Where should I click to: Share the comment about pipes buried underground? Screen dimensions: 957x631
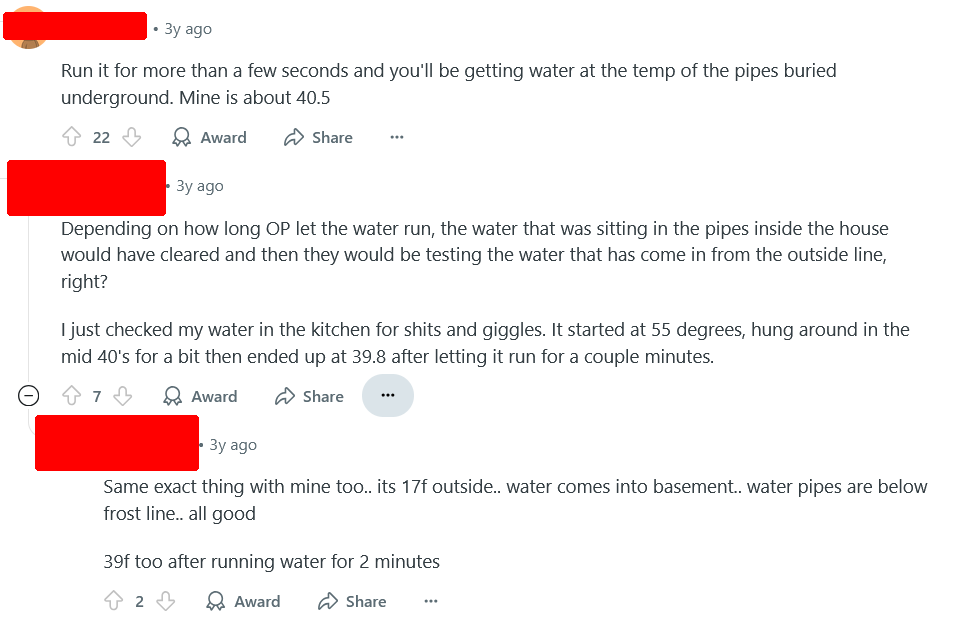tap(318, 137)
